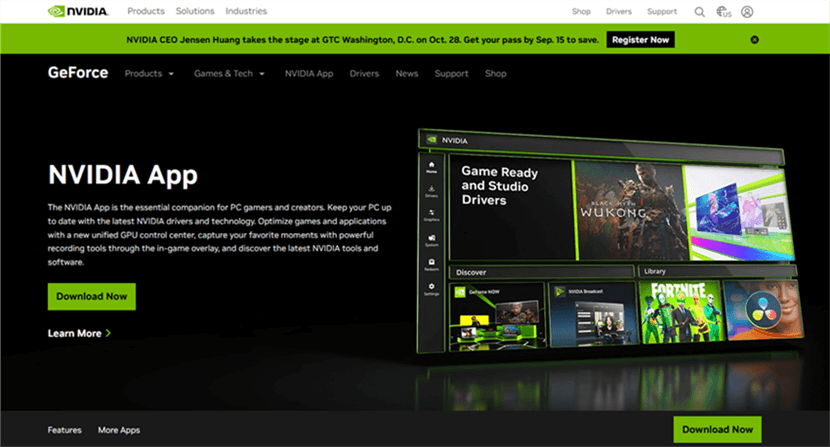This screenshot has height=447, width=830.
Task: Open News in the GeForce nav
Action: point(407,74)
